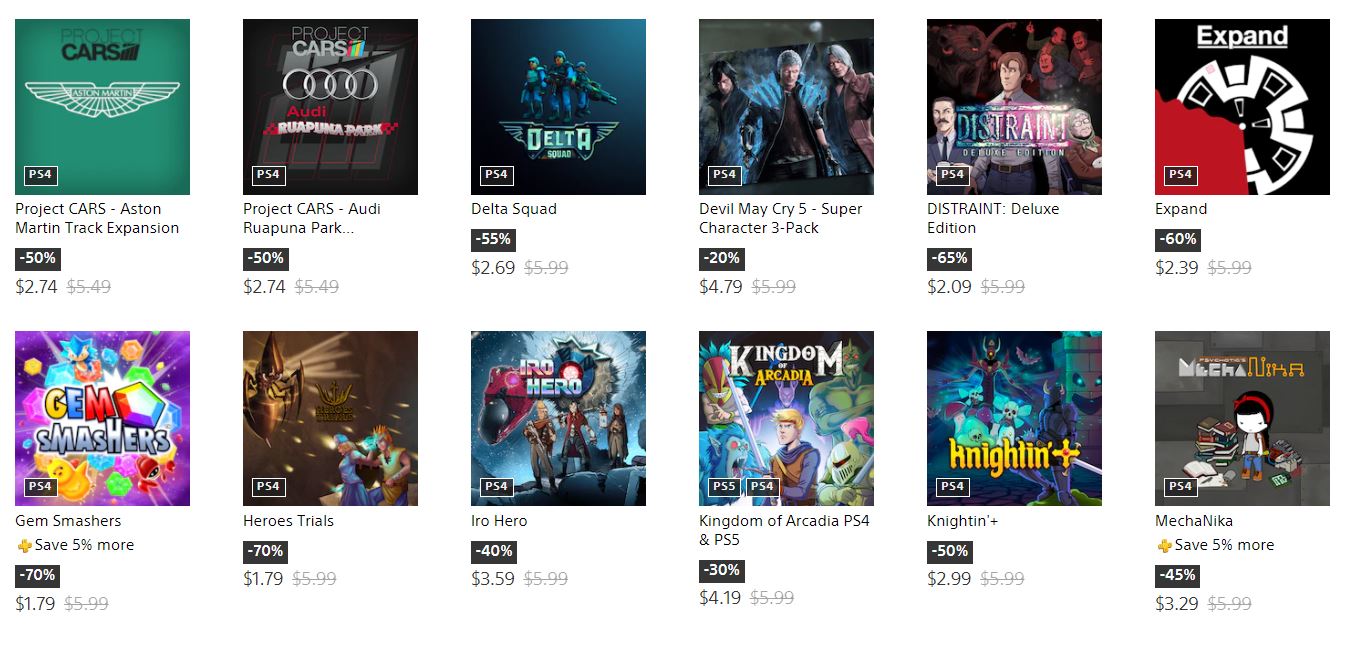1351x647 pixels.
Task: Click the PS5 badge on Kingdom of Arcadia
Action: coord(724,487)
